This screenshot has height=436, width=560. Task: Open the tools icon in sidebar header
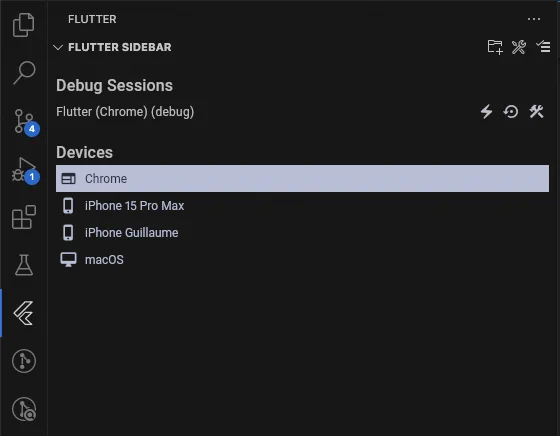click(519, 47)
